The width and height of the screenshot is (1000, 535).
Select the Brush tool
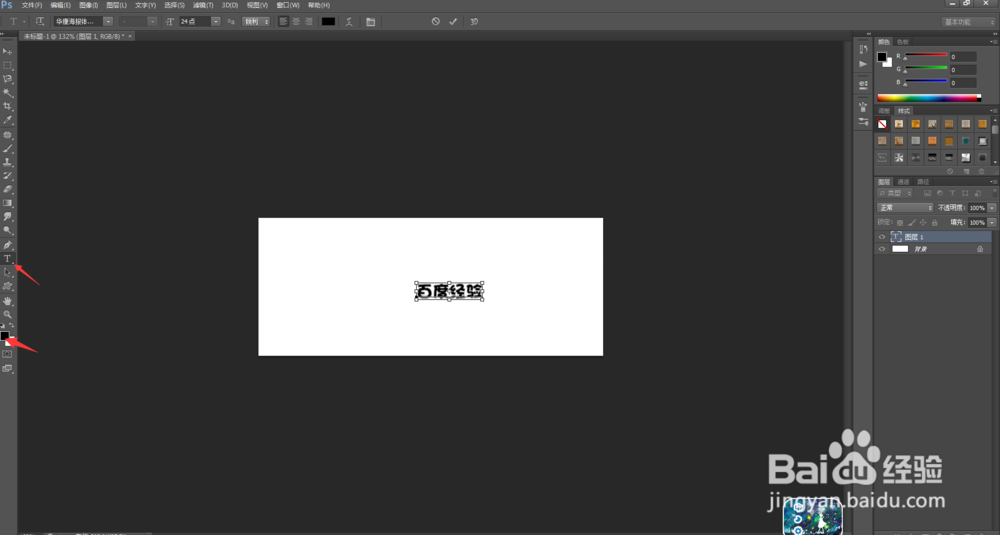click(x=8, y=149)
